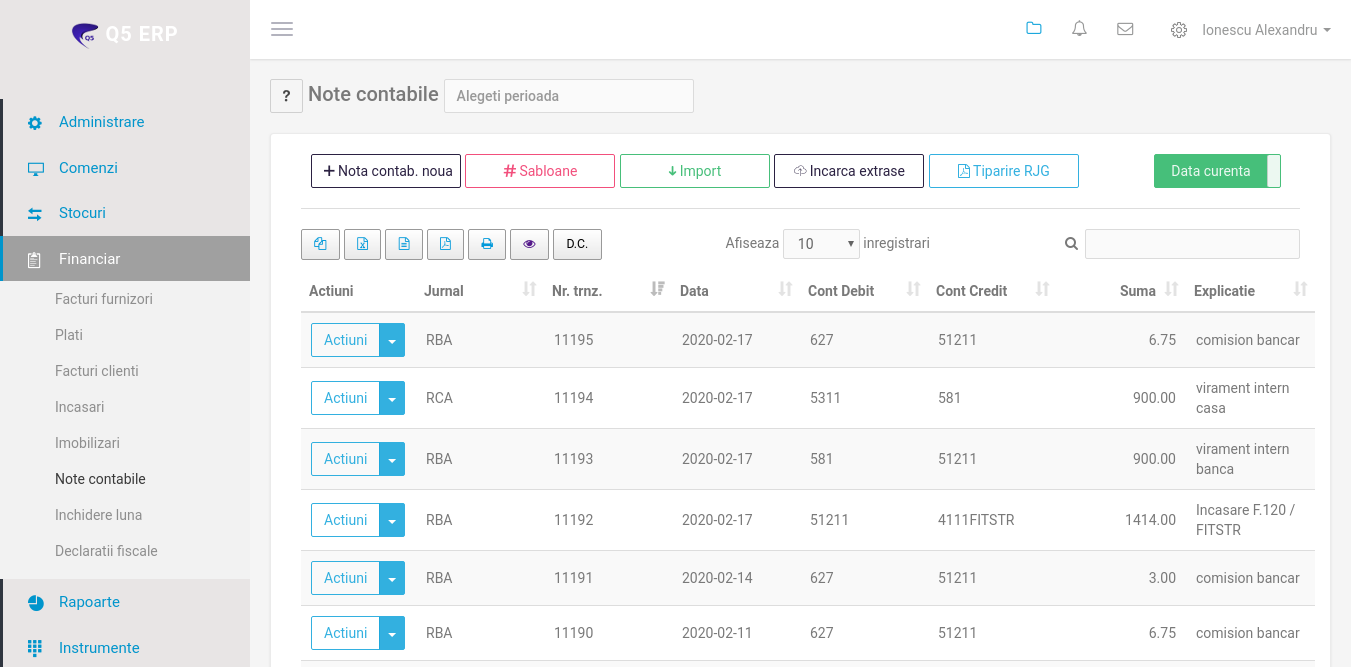Click the print table icon
The width and height of the screenshot is (1351, 667).
pos(487,244)
